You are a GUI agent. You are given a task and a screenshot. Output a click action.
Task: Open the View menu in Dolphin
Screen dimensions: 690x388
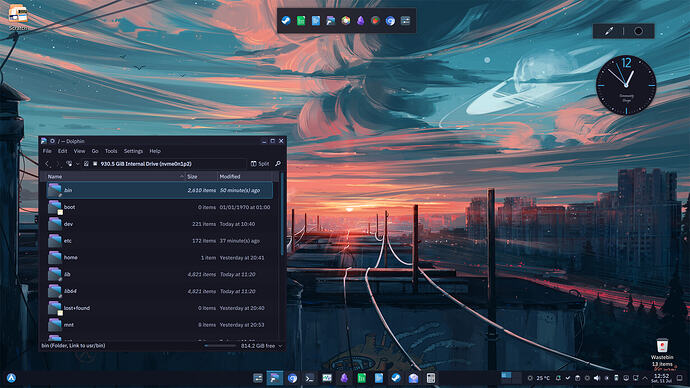pyautogui.click(x=79, y=151)
